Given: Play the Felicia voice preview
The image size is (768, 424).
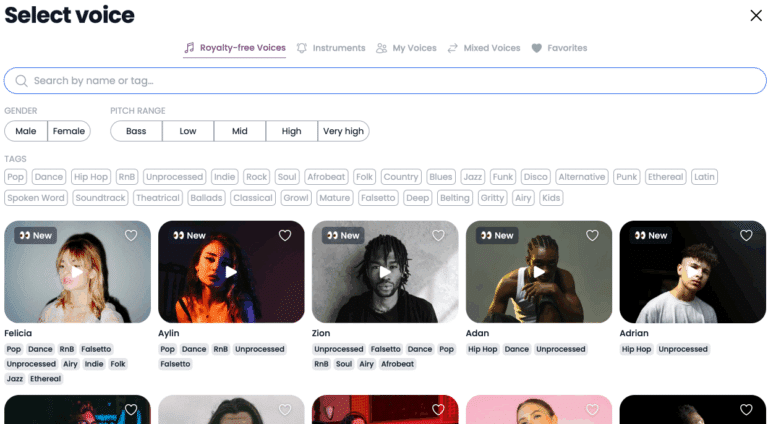Looking at the screenshot, I should point(77,272).
